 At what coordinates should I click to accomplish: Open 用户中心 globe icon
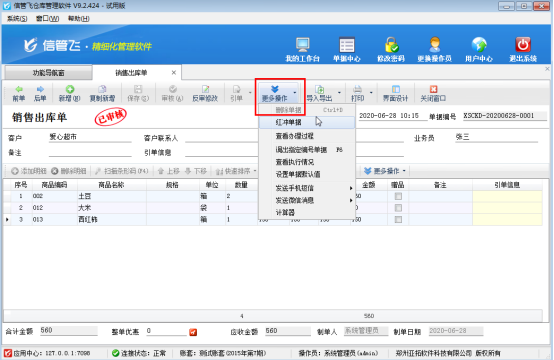click(x=479, y=45)
